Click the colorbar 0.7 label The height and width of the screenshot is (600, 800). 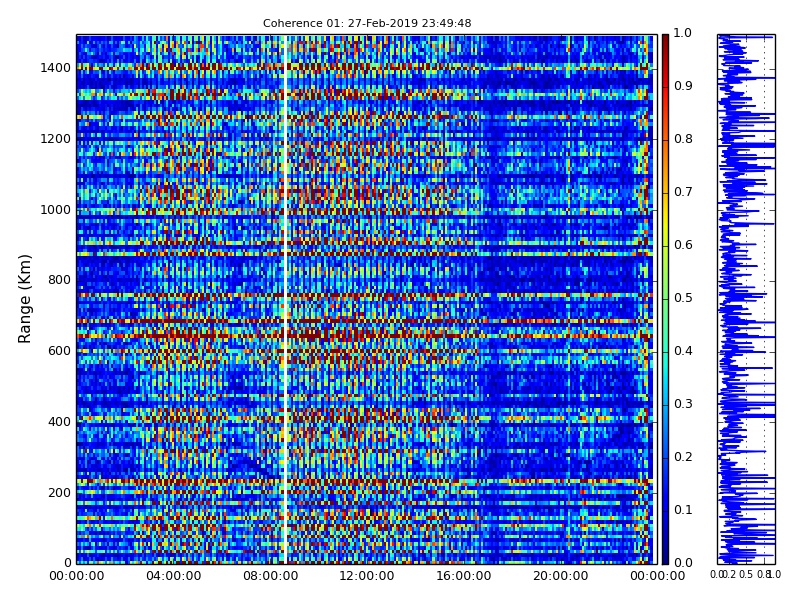(x=683, y=192)
